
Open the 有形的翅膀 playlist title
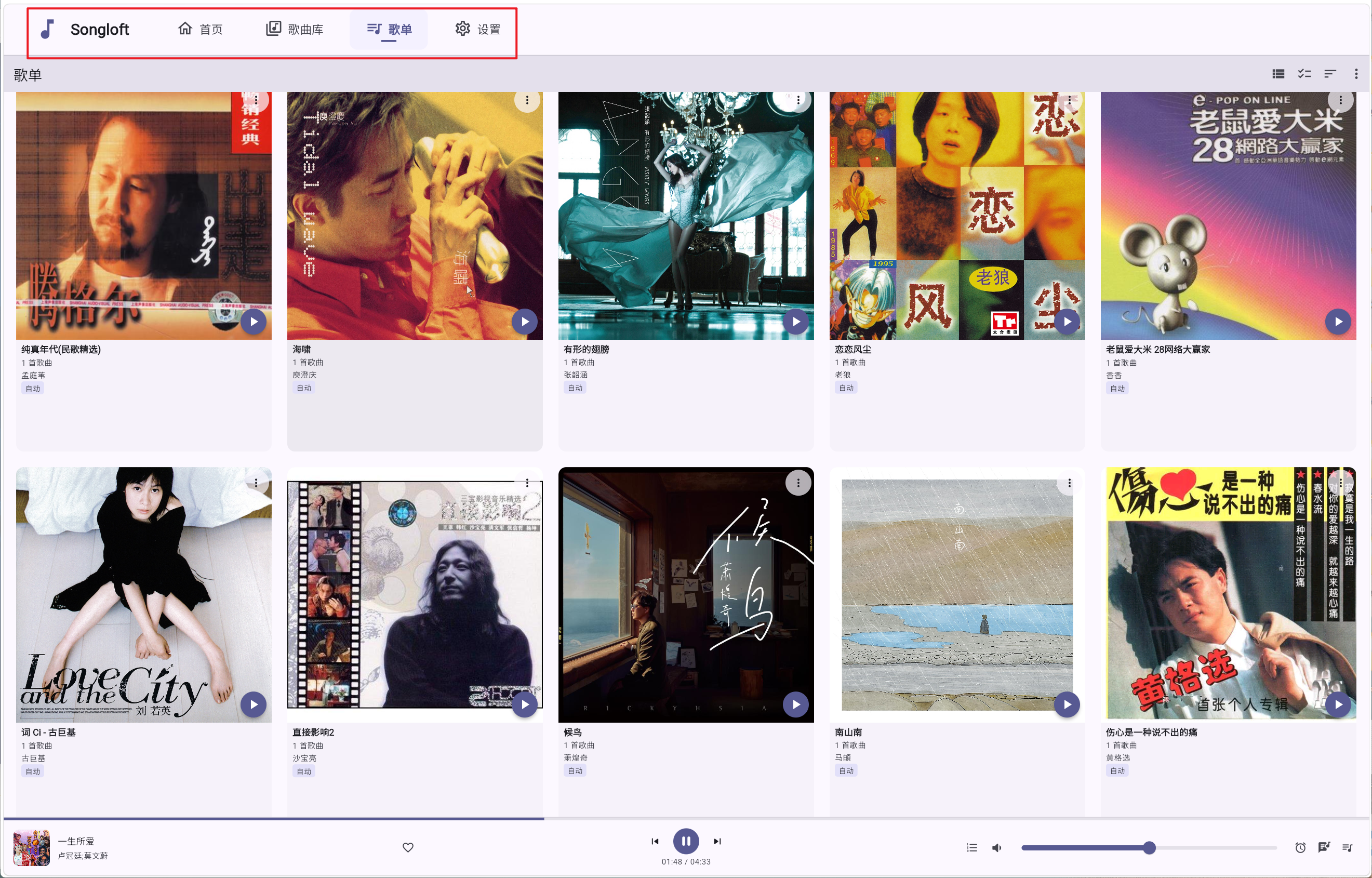(587, 350)
